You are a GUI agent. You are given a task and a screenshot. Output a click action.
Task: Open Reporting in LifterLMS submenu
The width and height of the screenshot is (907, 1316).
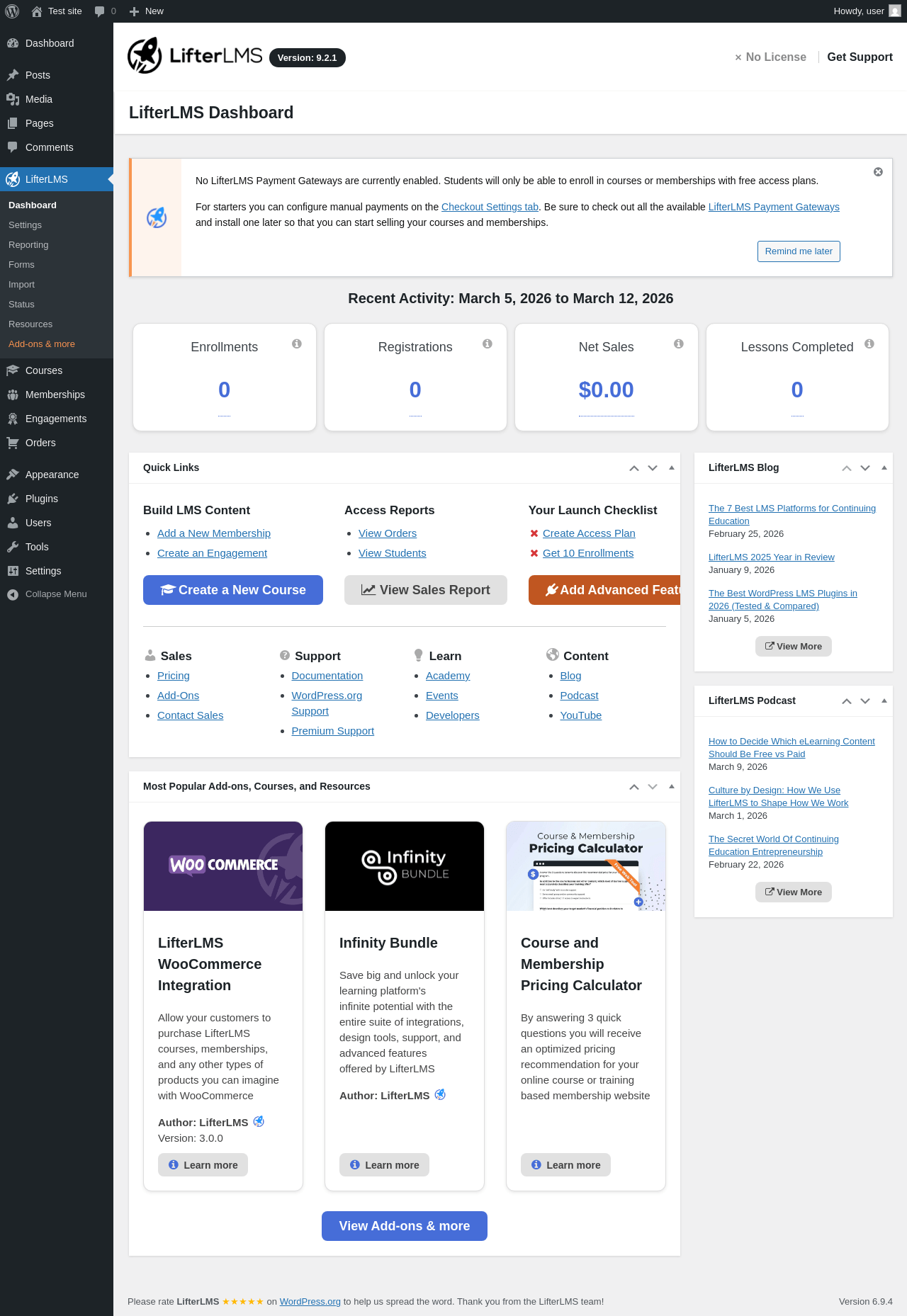click(28, 245)
